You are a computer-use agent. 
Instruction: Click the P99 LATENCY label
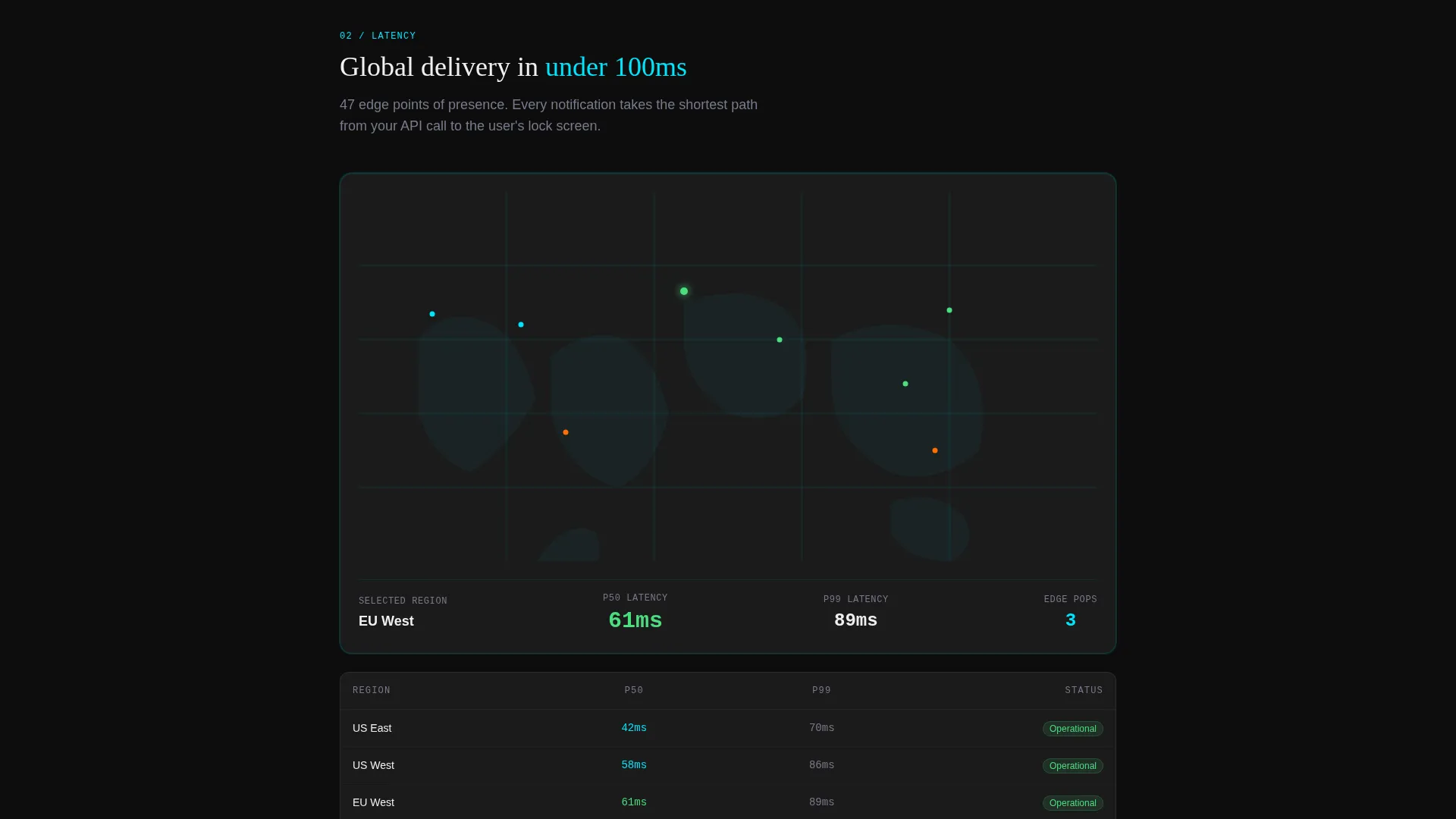tap(856, 599)
